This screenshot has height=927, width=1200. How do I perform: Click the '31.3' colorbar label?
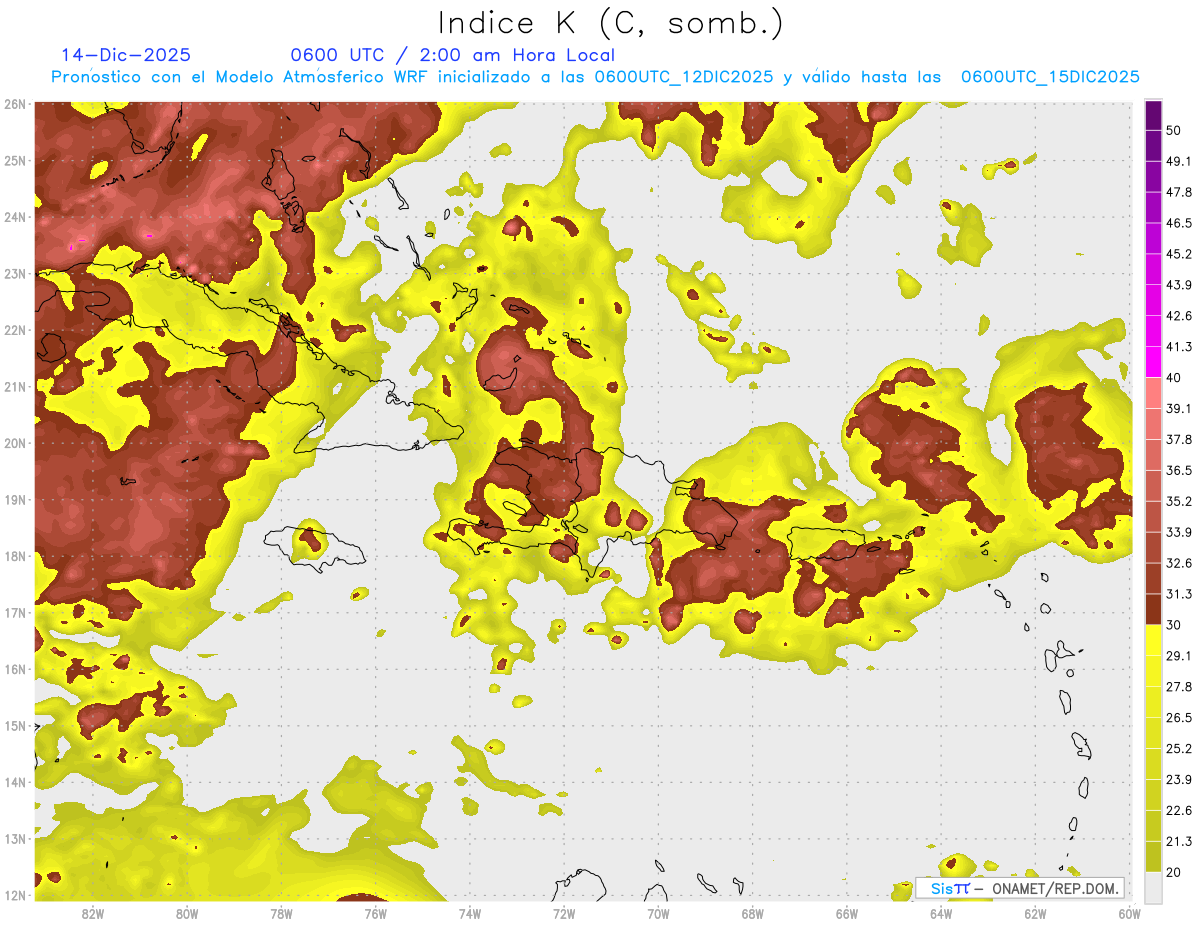coord(1179,594)
